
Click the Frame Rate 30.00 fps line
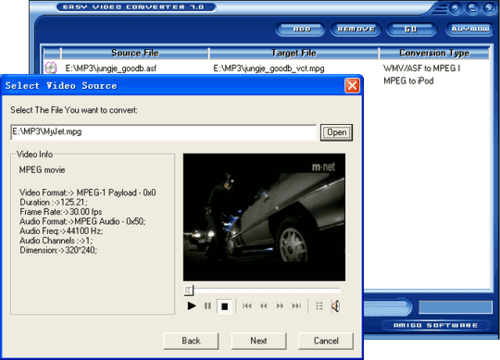pos(61,212)
